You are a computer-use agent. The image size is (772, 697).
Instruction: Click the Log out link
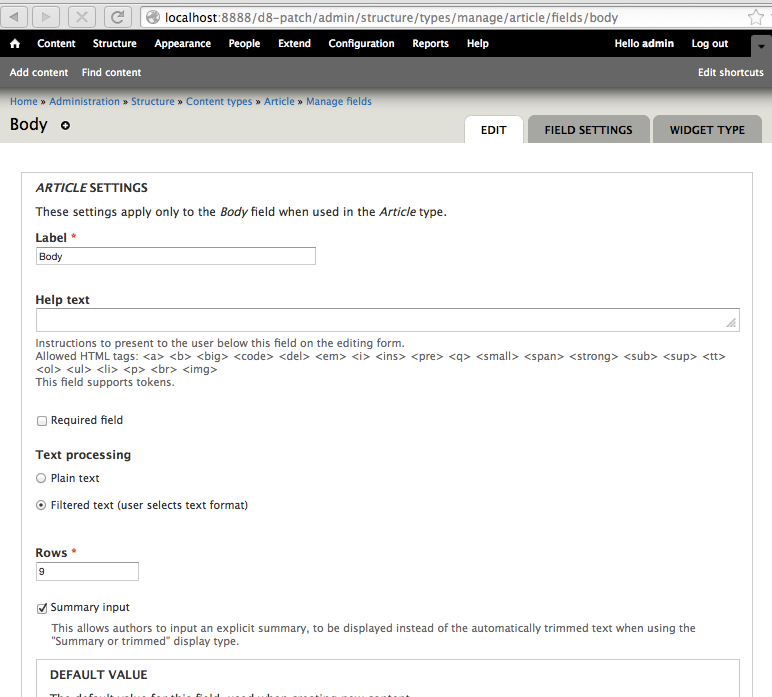[x=709, y=43]
